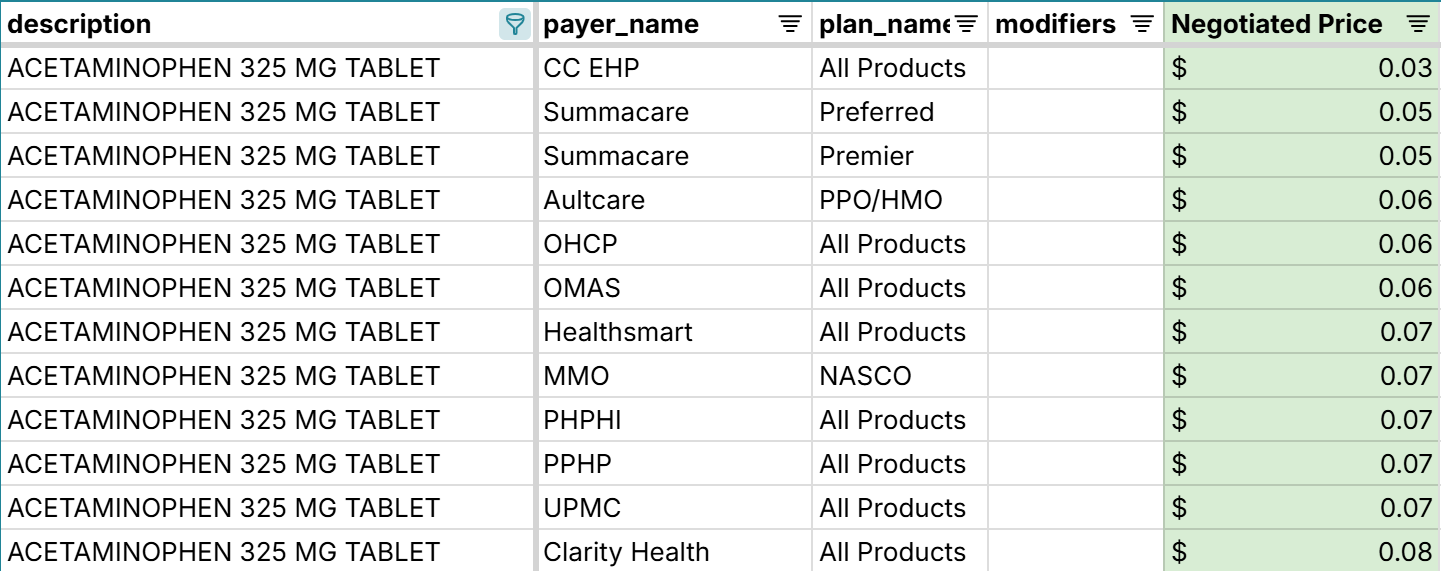Open the modifiers column filter menu
The width and height of the screenshot is (1441, 571).
click(x=1142, y=25)
